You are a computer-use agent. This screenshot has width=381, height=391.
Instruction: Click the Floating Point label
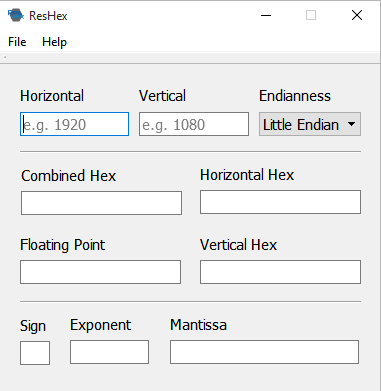(62, 245)
